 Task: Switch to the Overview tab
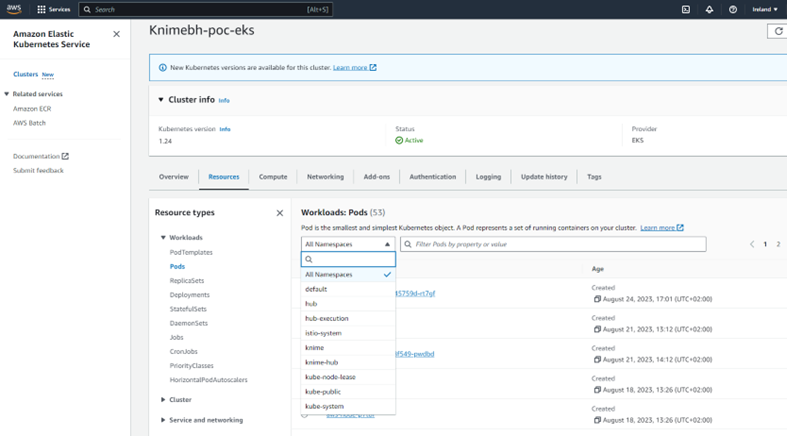tap(174, 177)
